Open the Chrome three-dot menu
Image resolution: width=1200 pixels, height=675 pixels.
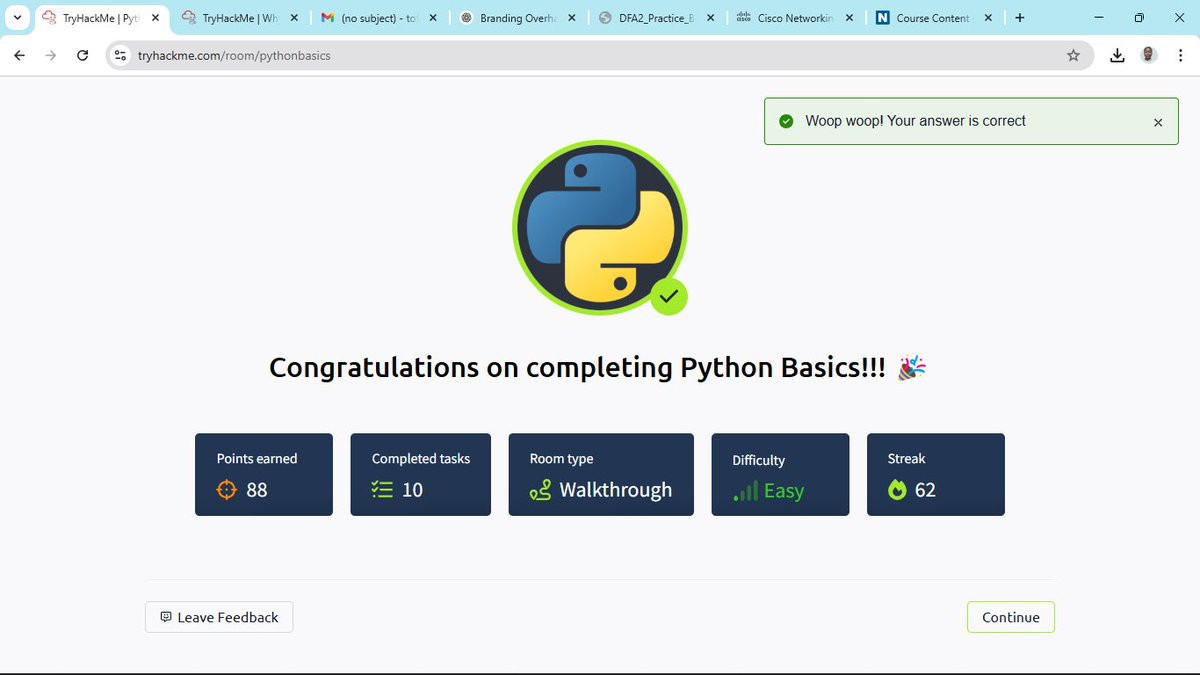click(1180, 56)
